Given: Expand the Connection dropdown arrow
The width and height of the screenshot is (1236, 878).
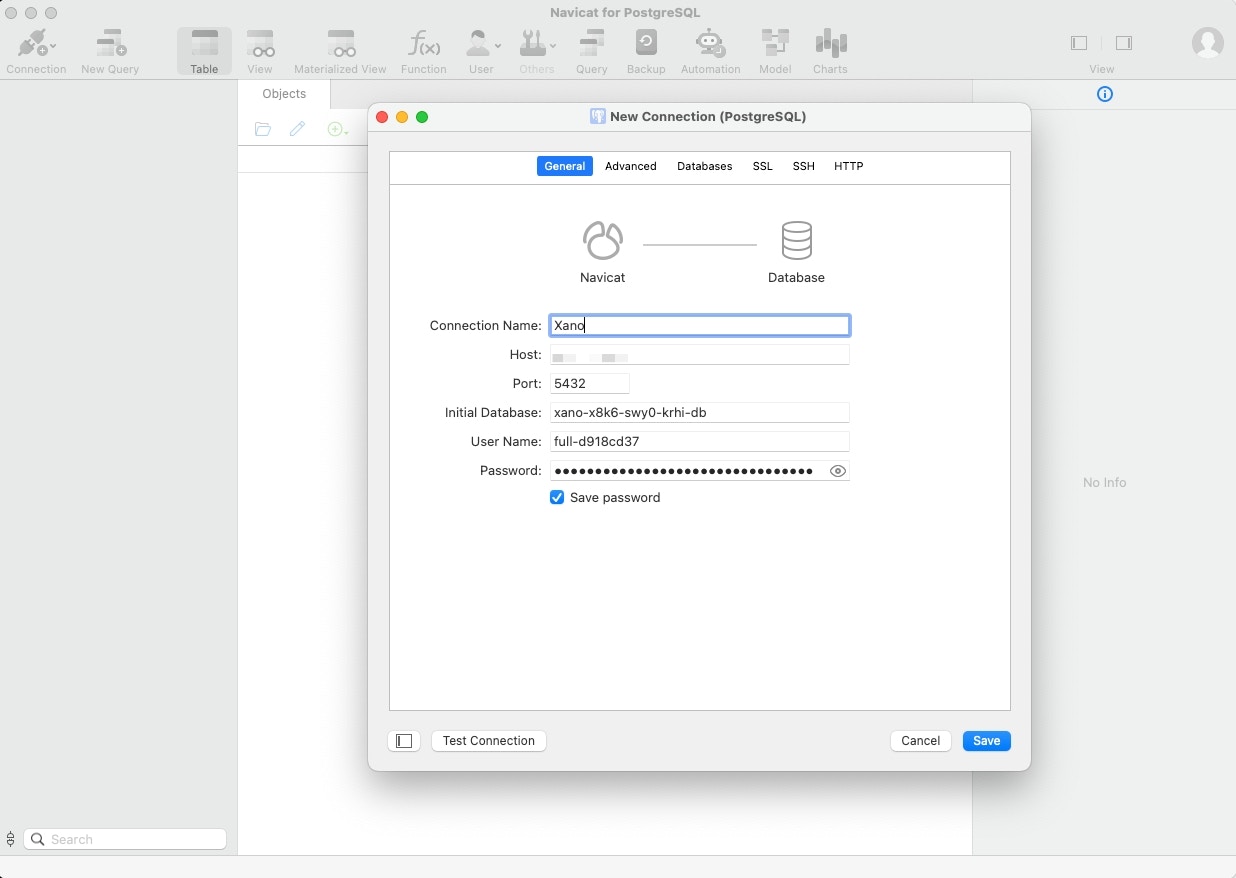Looking at the screenshot, I should click(52, 46).
